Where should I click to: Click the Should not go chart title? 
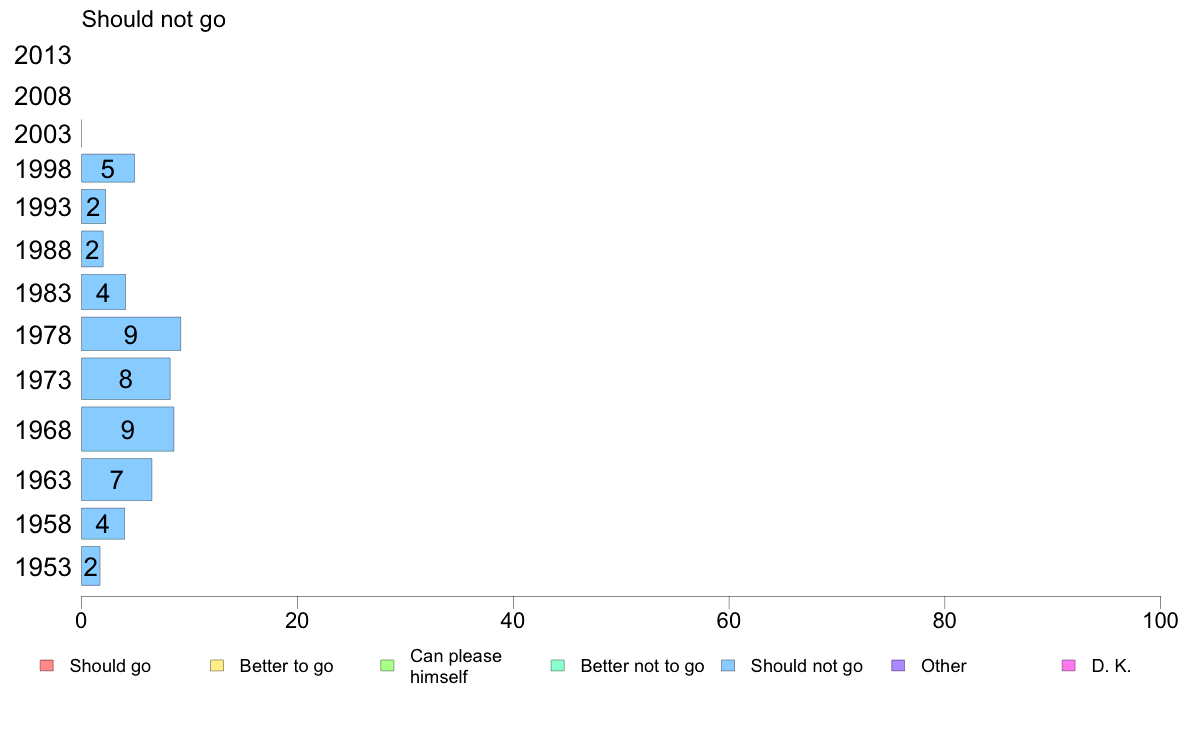(154, 19)
